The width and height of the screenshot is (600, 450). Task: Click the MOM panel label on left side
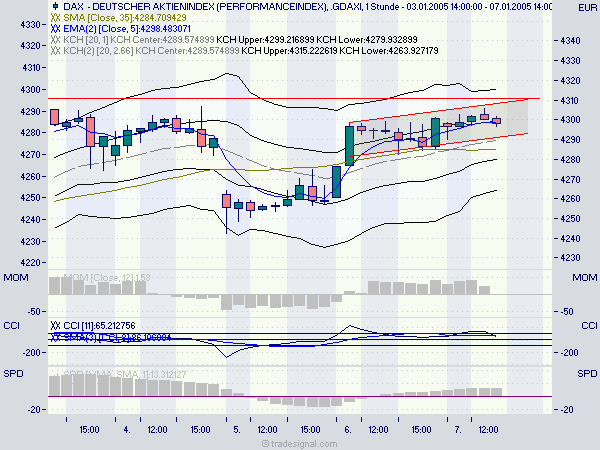(16, 277)
